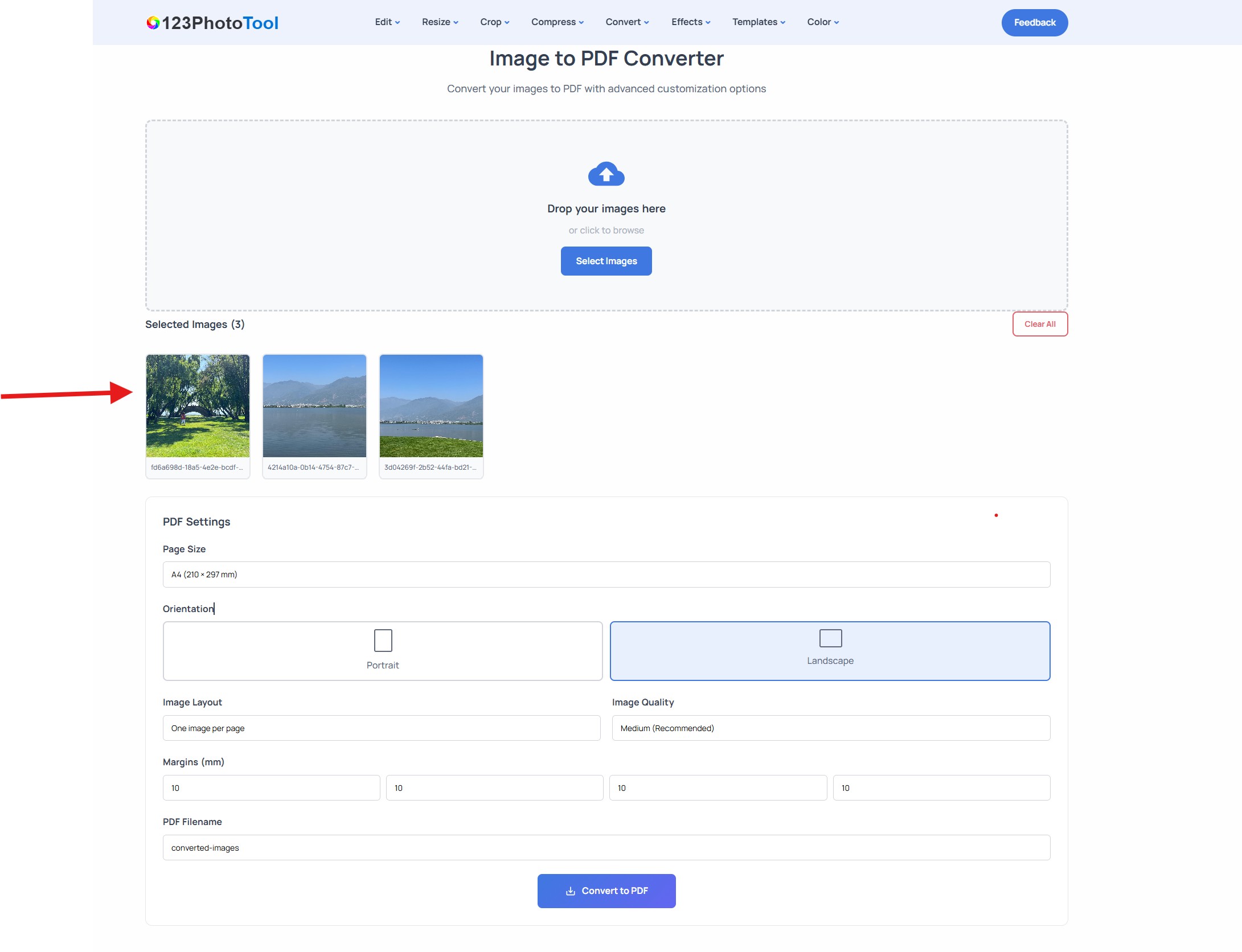Click the Feedback button
Image resolution: width=1242 pixels, height=952 pixels.
[1034, 23]
